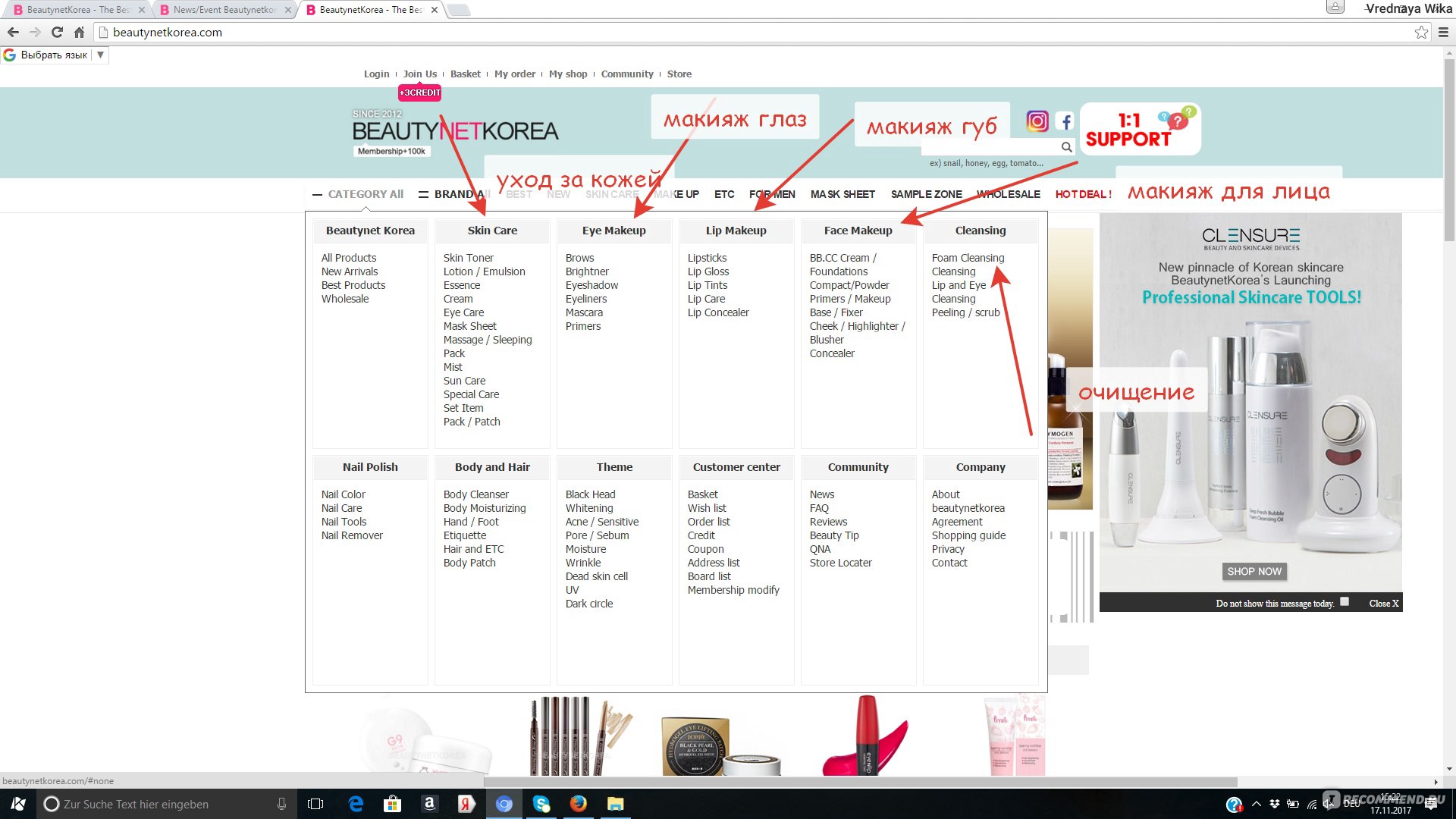
Task: Click the BeautynetKorea logo icon
Action: tap(454, 129)
